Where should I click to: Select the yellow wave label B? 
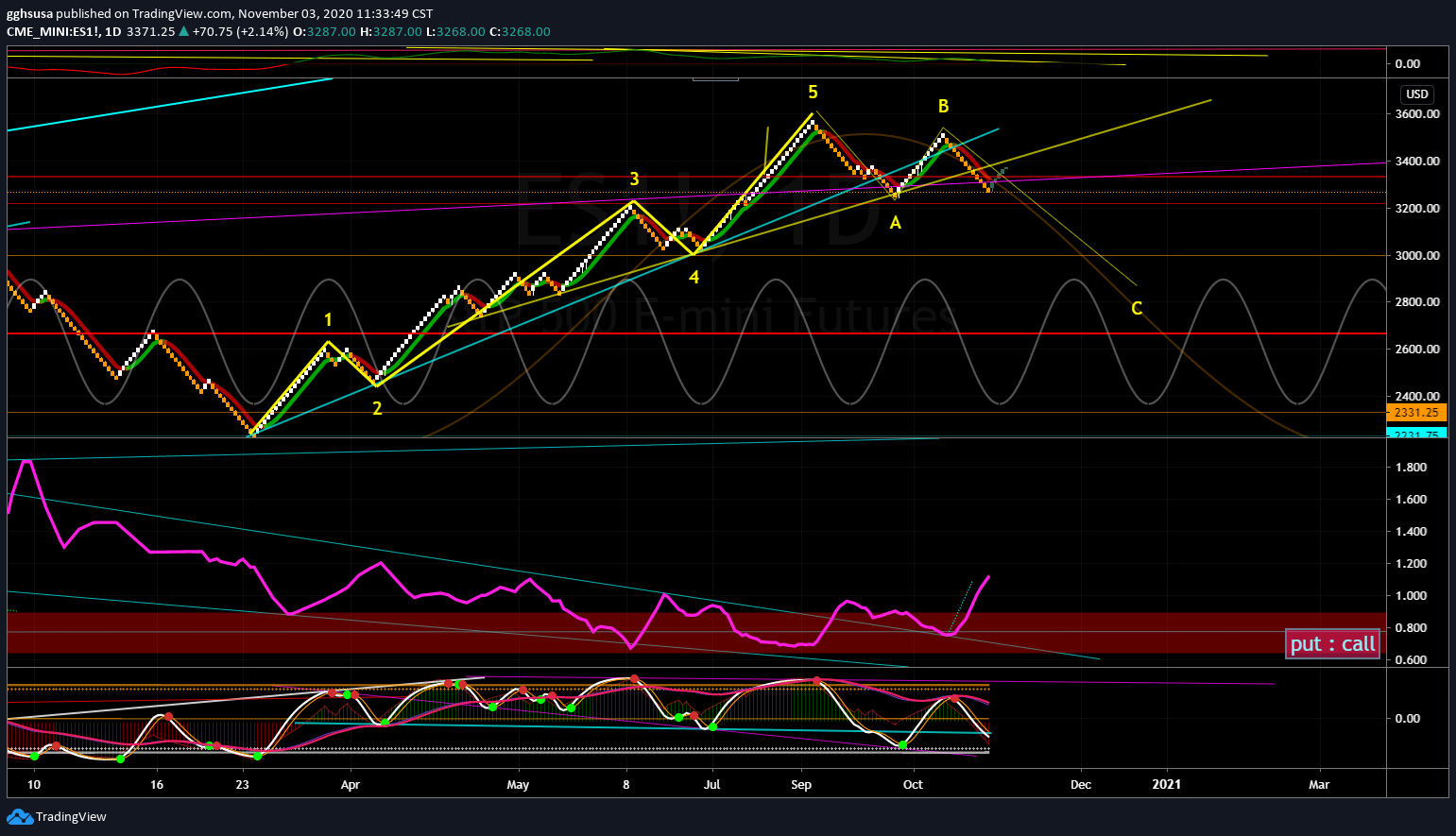click(x=943, y=107)
